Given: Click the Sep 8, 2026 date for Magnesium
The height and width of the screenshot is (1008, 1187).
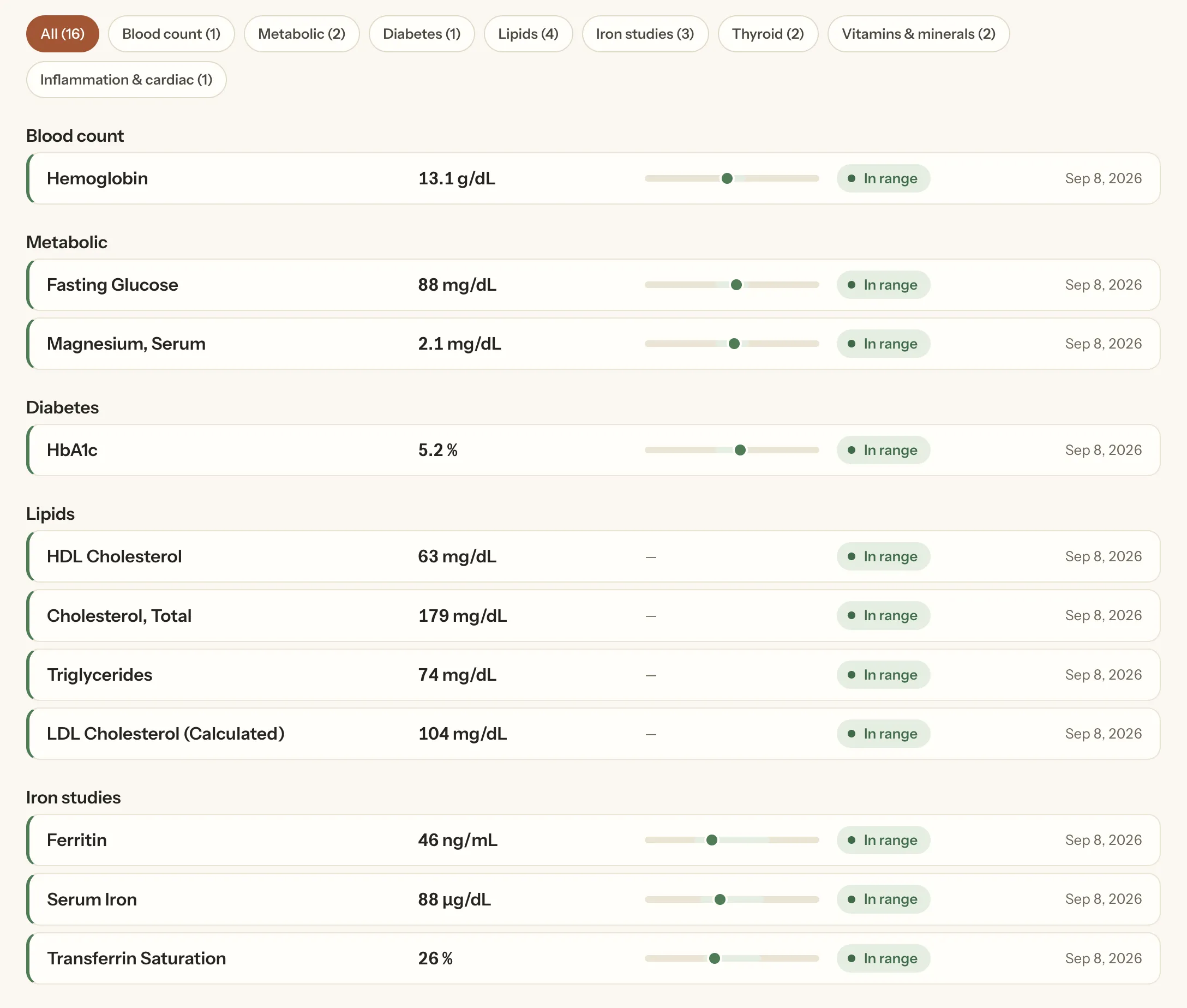Looking at the screenshot, I should pos(1103,344).
